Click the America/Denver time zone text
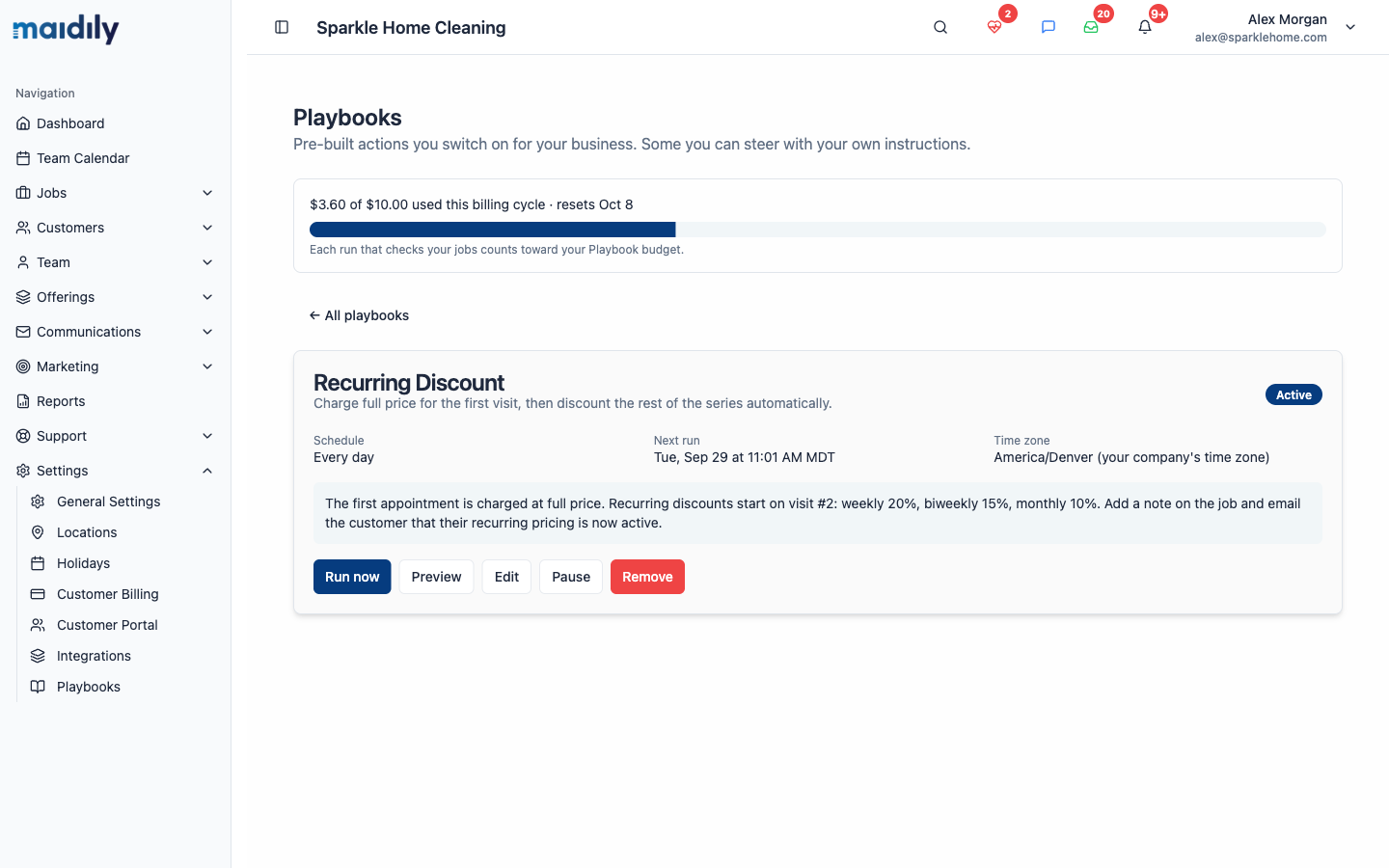Screen dimensions: 1389x868 click(x=1131, y=457)
